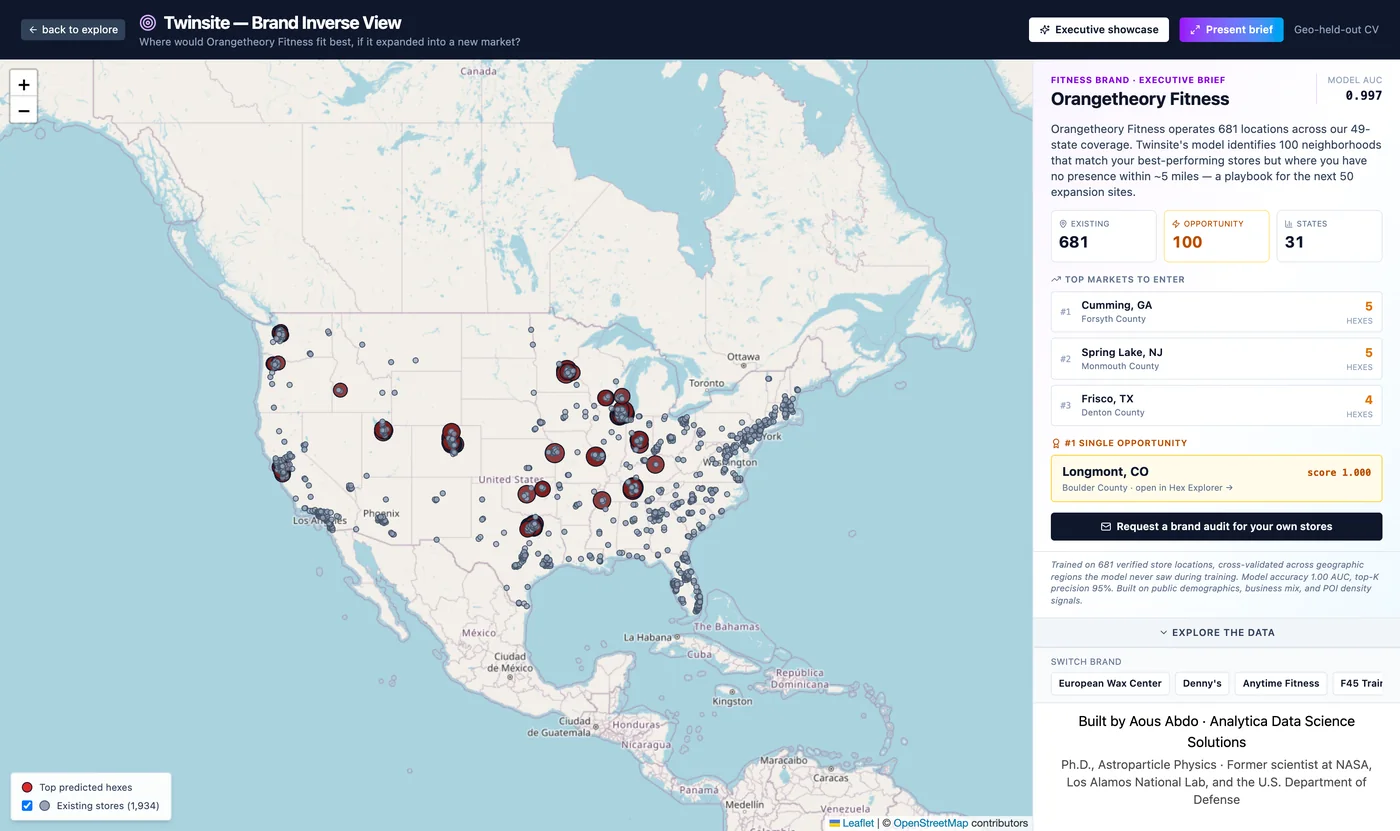Select the Opportunity 100 stat card
This screenshot has width=1400, height=831.
pyautogui.click(x=1216, y=236)
